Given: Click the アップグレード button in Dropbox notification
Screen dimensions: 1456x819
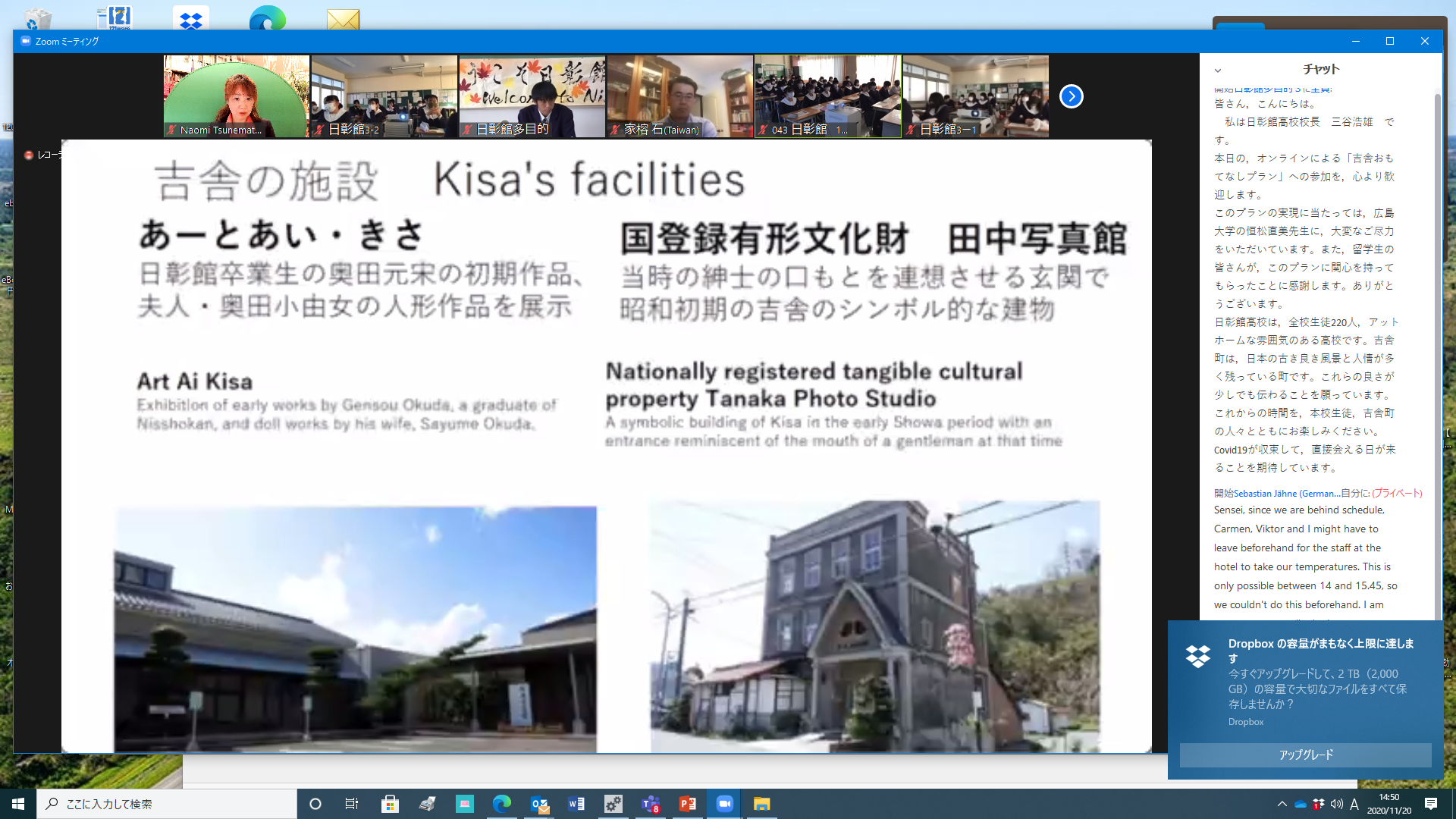Looking at the screenshot, I should [1305, 755].
